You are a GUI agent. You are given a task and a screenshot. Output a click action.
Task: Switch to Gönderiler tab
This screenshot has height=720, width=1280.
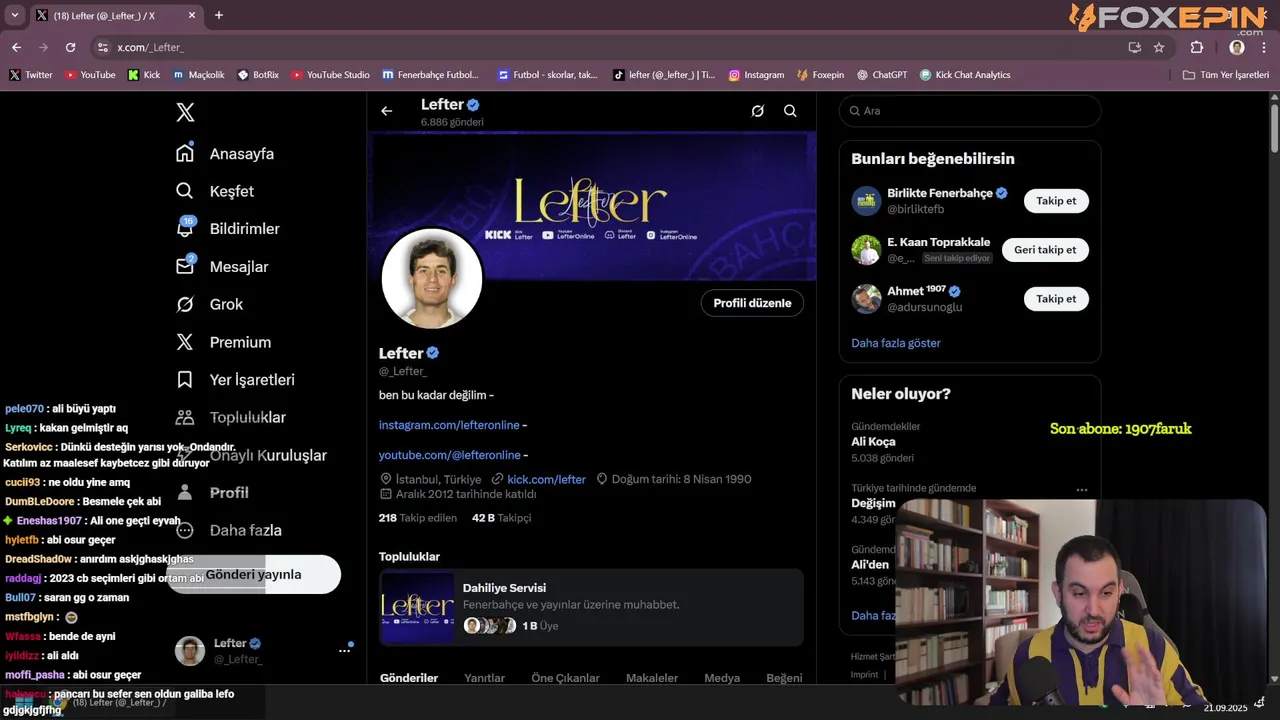[409, 678]
